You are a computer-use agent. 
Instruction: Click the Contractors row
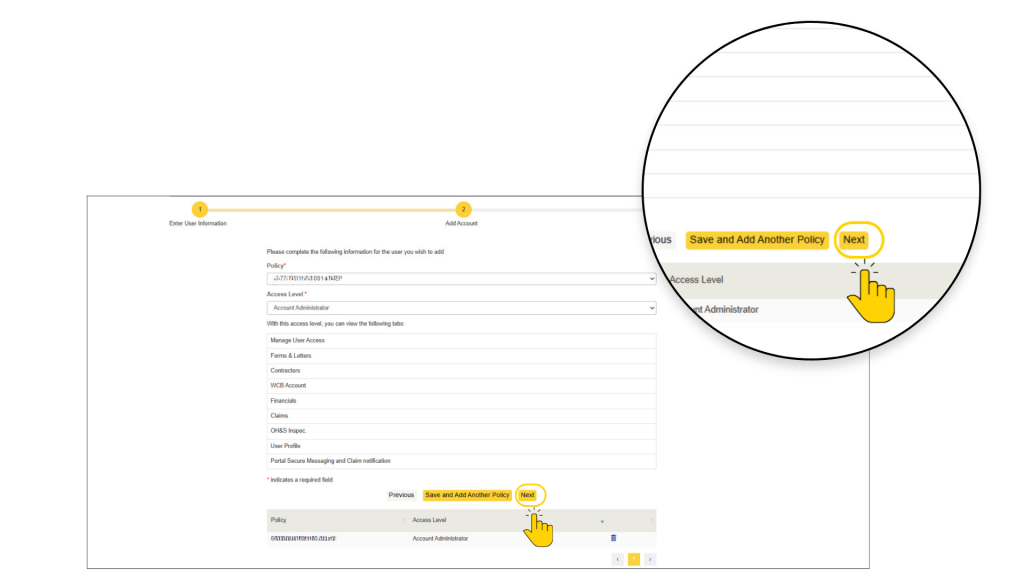tap(461, 370)
